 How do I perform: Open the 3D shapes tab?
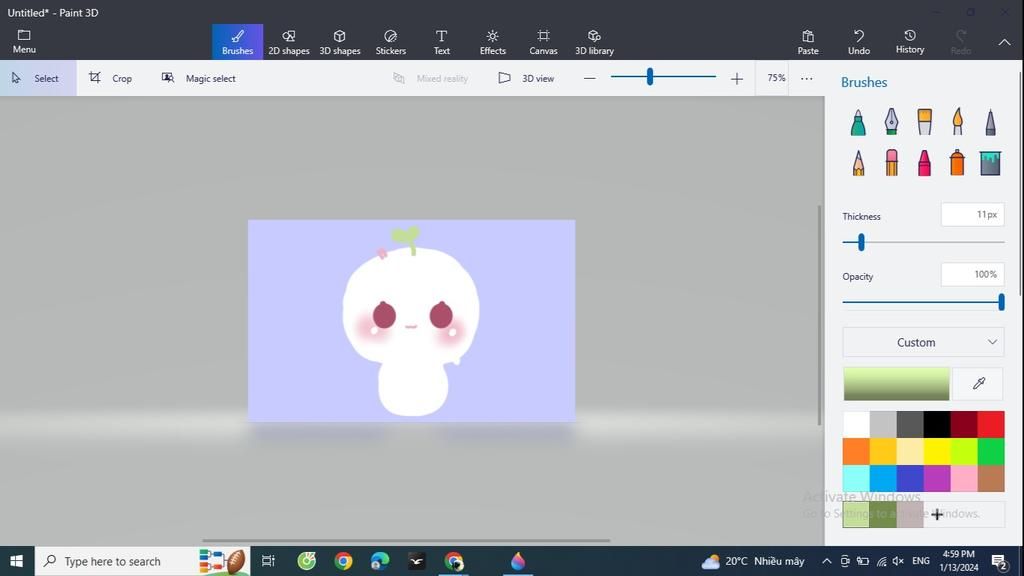point(340,42)
